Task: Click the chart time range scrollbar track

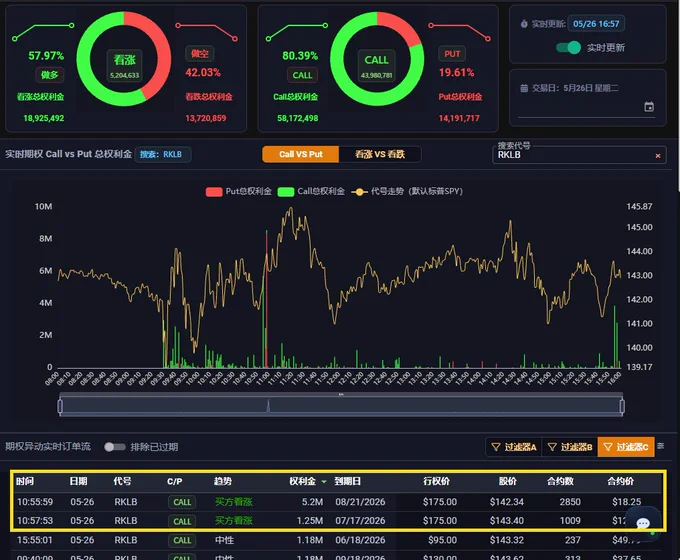Action: point(341,406)
